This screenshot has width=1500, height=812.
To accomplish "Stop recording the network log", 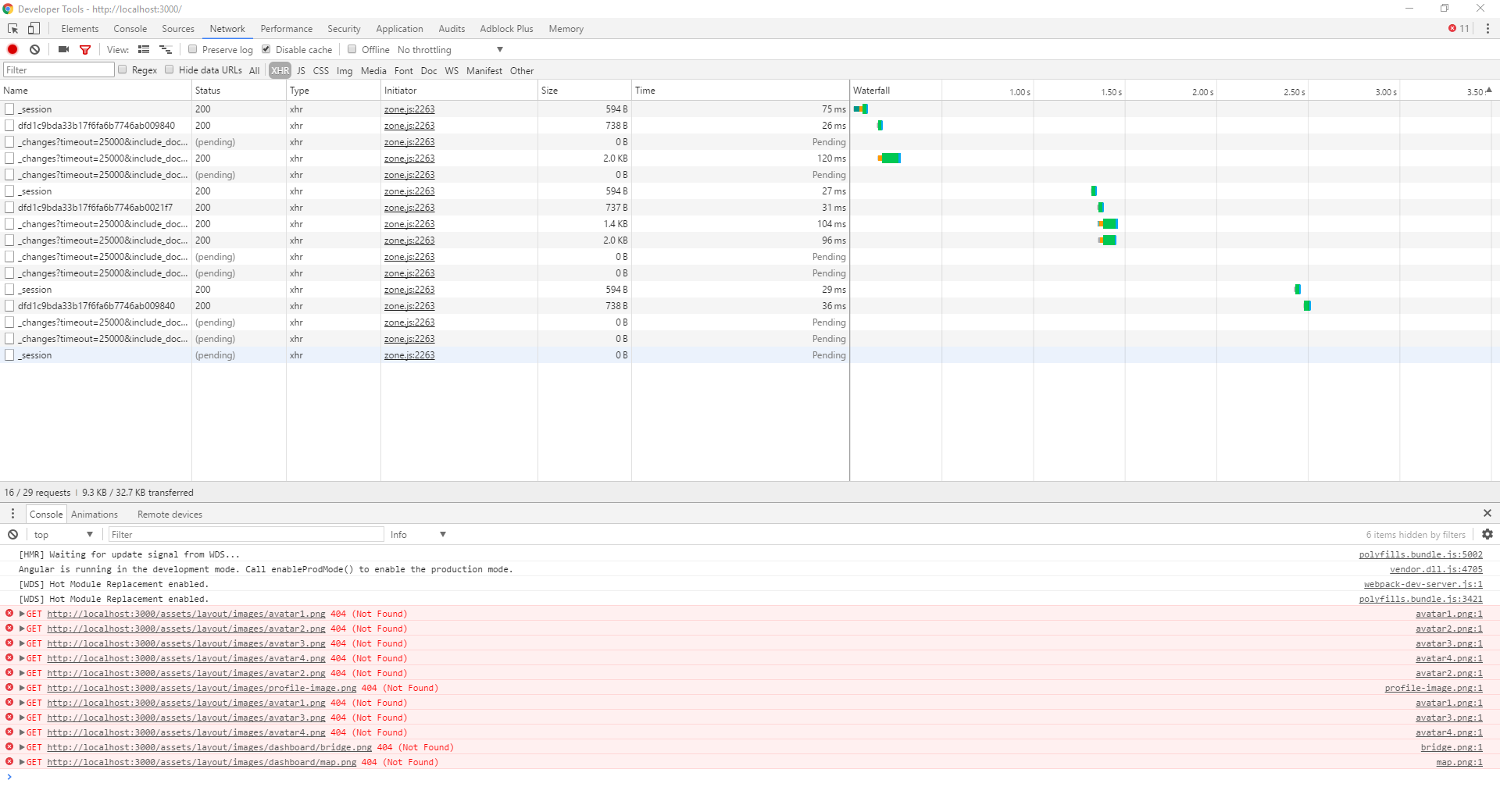I will click(x=12, y=49).
